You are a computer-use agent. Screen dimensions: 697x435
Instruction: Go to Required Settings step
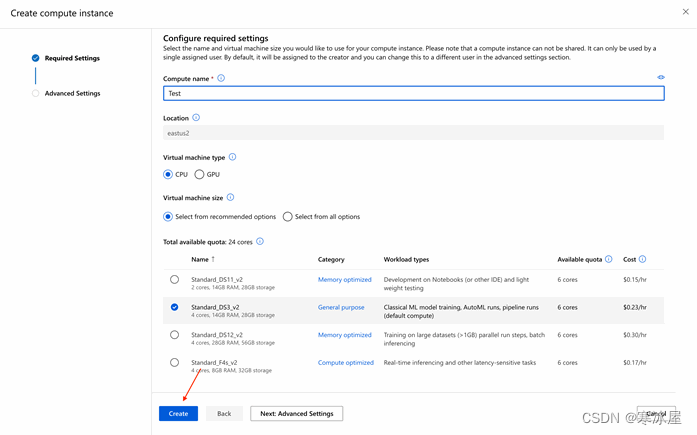72,58
